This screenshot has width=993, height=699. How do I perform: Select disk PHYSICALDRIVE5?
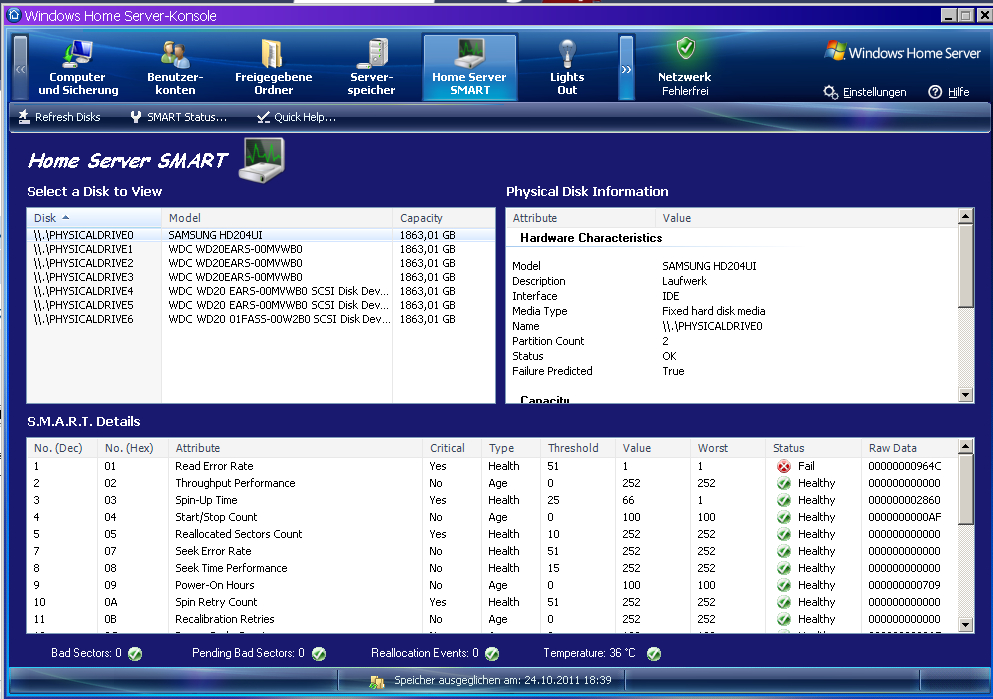pyautogui.click(x=260, y=305)
